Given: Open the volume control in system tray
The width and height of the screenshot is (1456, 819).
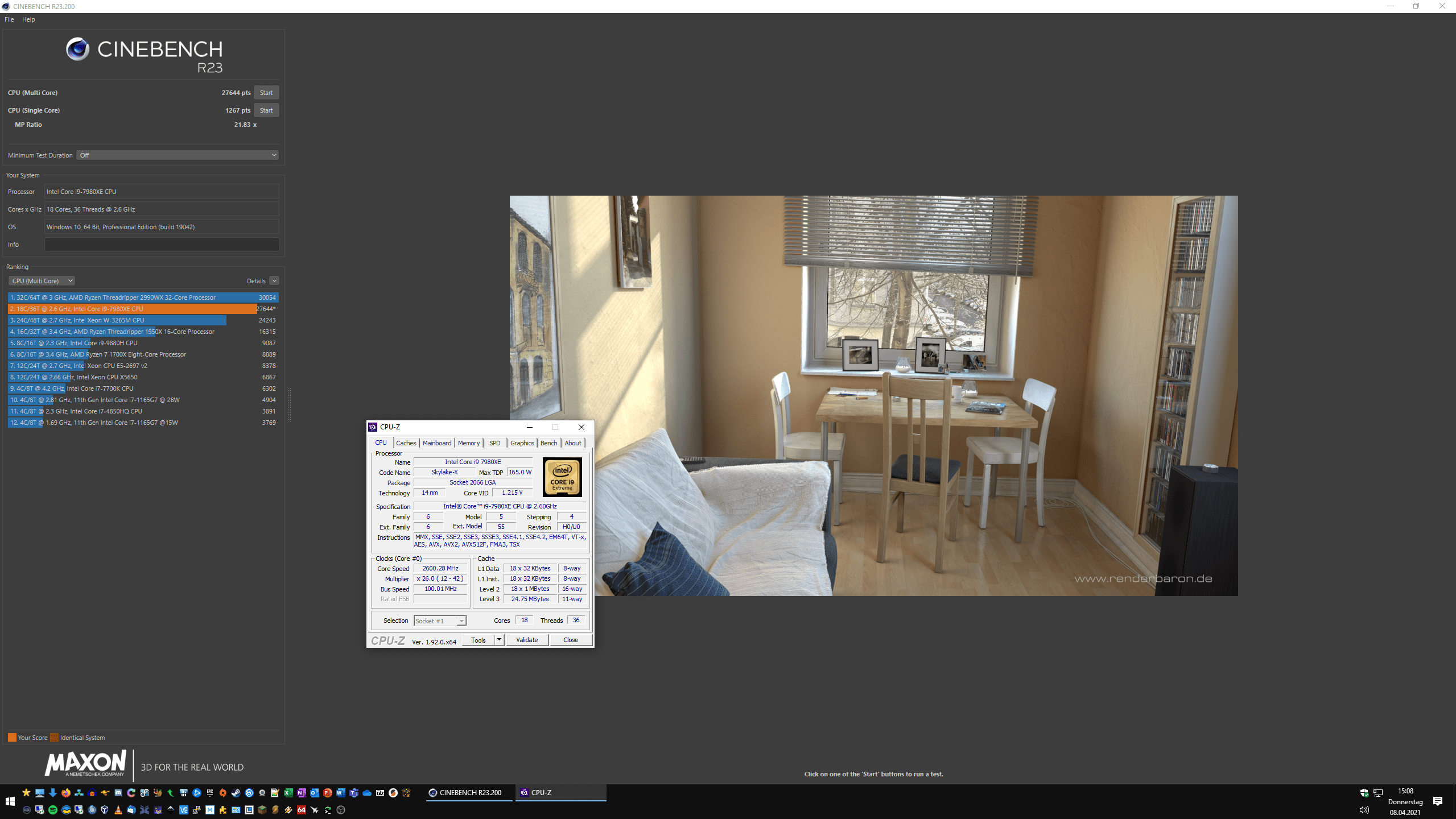Looking at the screenshot, I should point(1364,810).
